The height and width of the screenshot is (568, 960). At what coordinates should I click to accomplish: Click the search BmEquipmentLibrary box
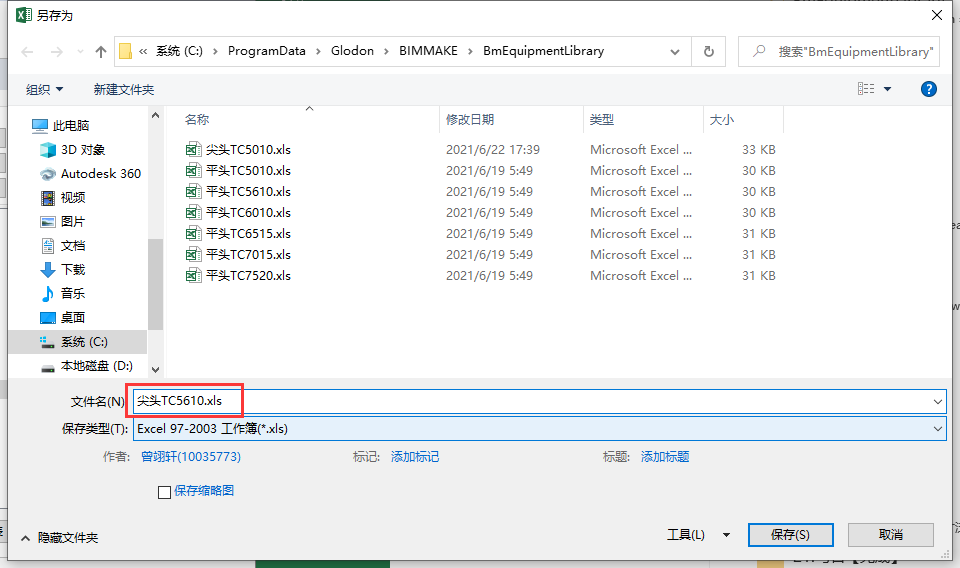pyautogui.click(x=839, y=52)
